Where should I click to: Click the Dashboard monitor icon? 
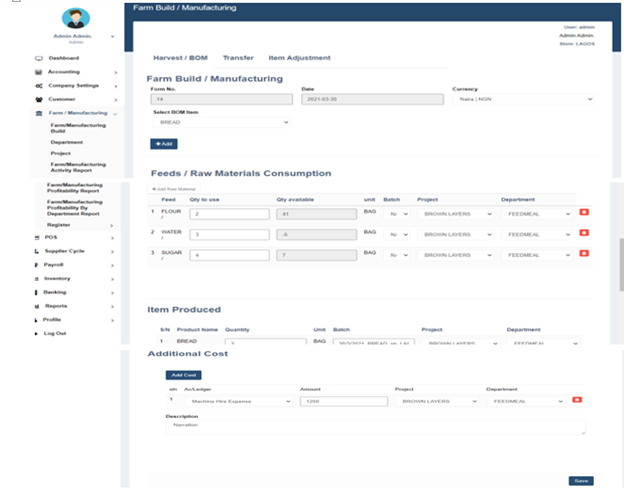(x=39, y=58)
